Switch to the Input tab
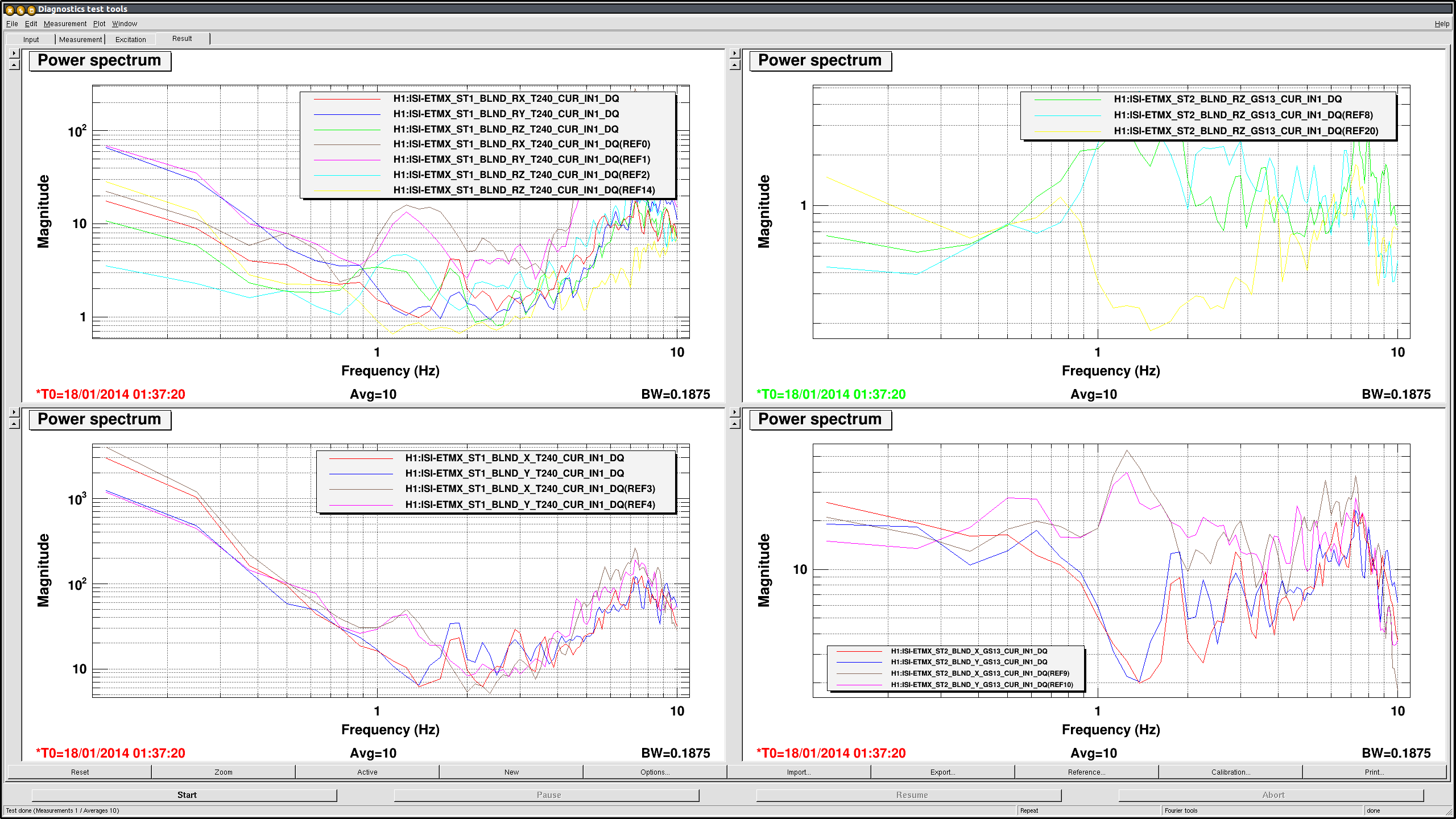Viewport: 1456px width, 819px height. [31, 39]
